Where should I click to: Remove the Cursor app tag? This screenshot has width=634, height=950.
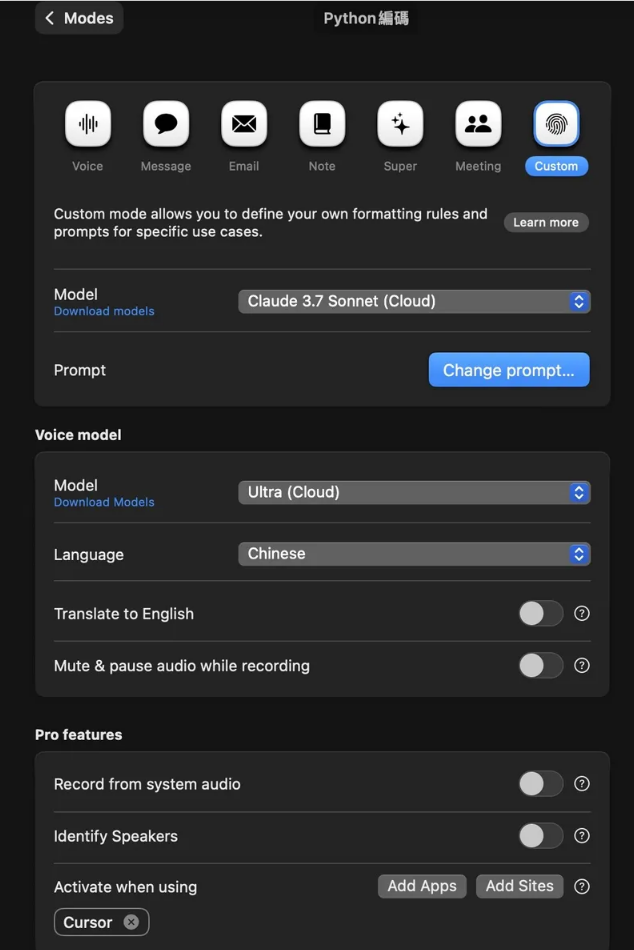click(131, 922)
